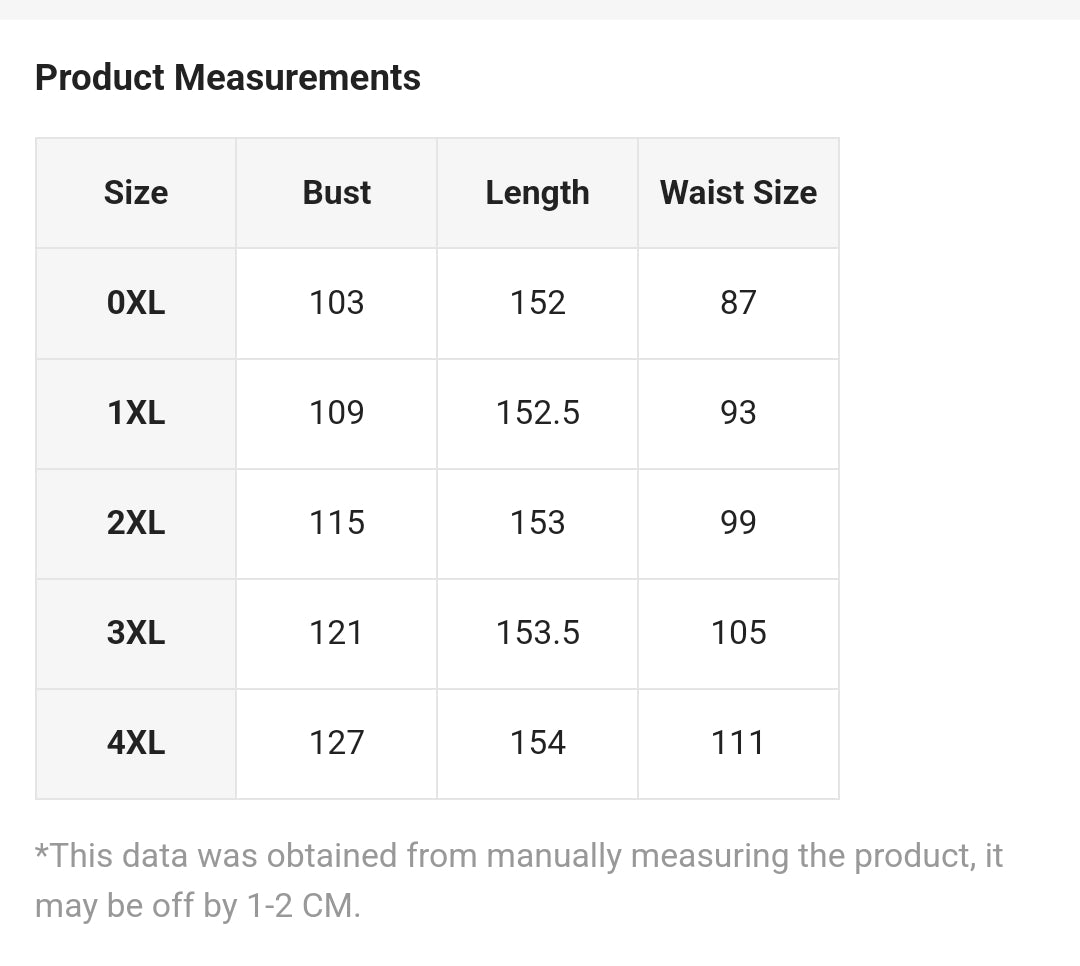This screenshot has width=1080, height=966.
Task: Select the Bust column header
Action: pos(337,193)
